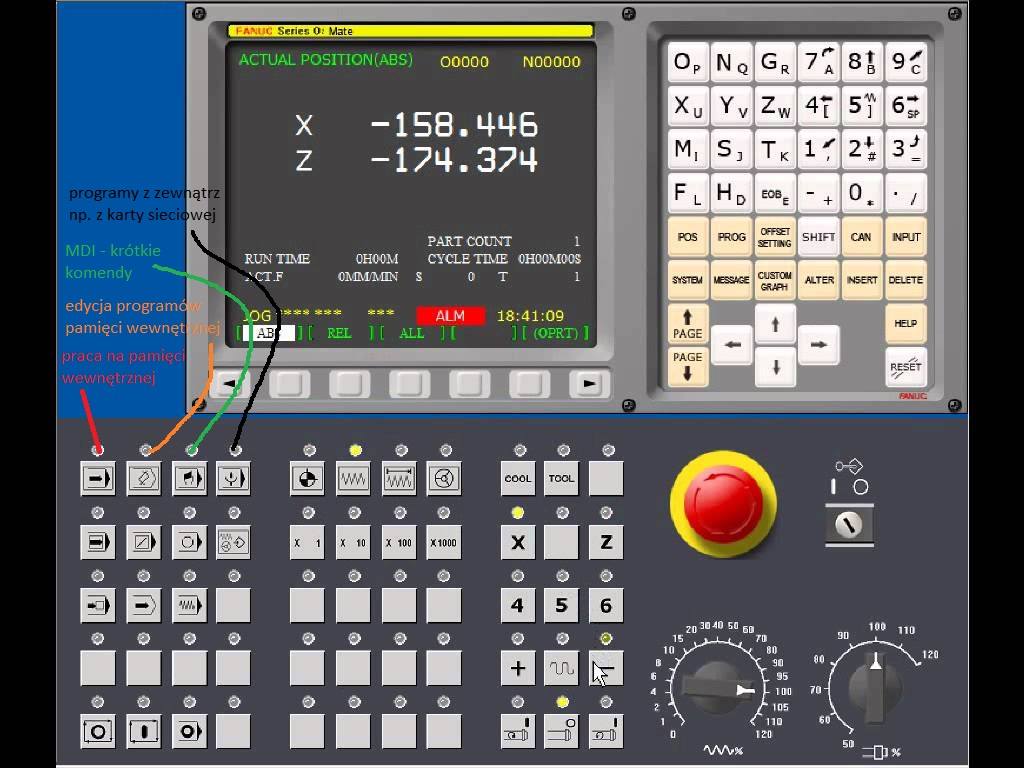Select the Z axis button on operator panel

(606, 542)
